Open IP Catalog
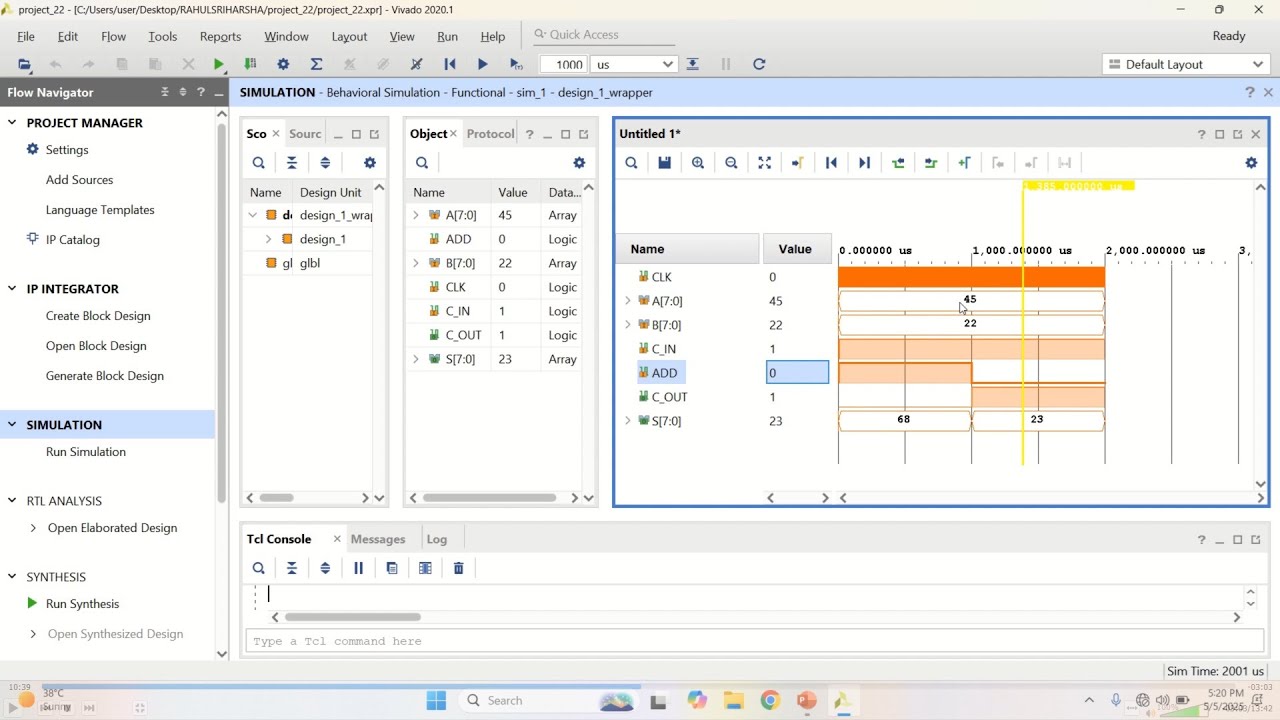Screen dimensions: 1280x720 72,240
